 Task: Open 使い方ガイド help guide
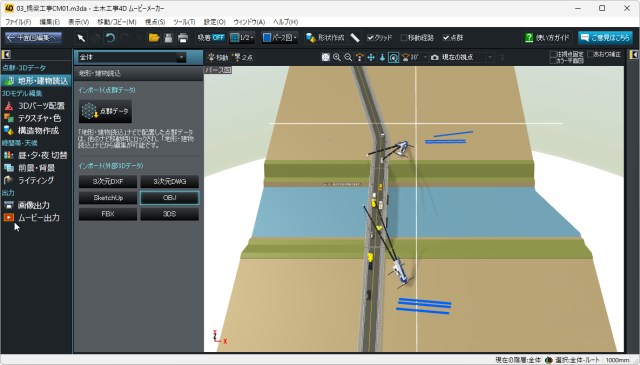[x=547, y=38]
